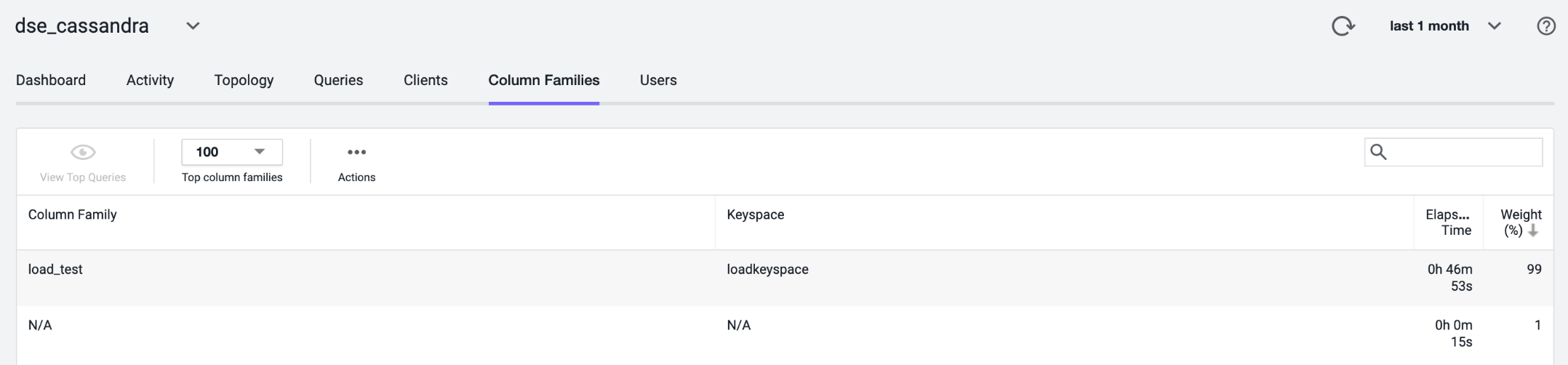Select the load_test column family row

pos(784,278)
